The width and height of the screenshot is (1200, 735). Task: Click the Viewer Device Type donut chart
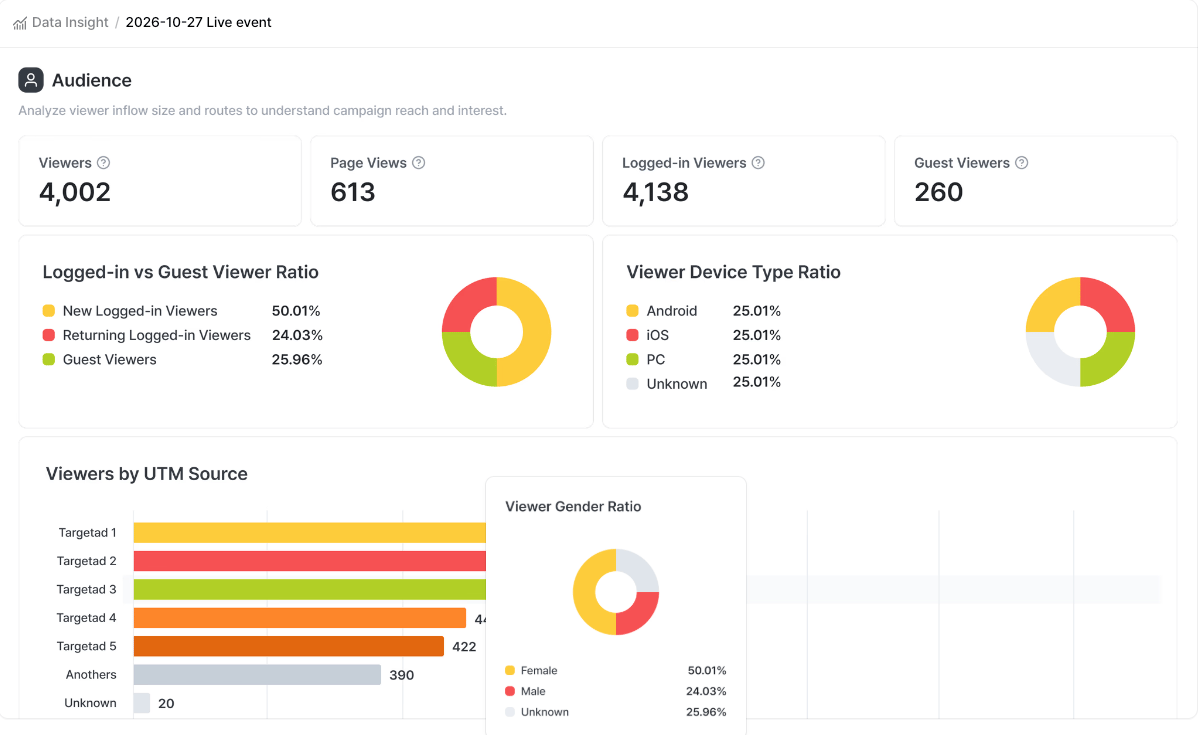pos(1080,332)
